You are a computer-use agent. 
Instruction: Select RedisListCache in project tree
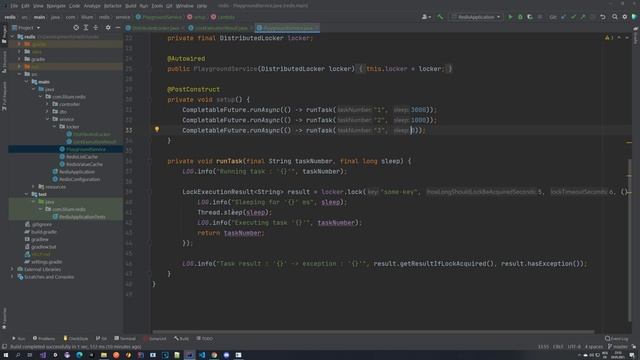click(81, 157)
